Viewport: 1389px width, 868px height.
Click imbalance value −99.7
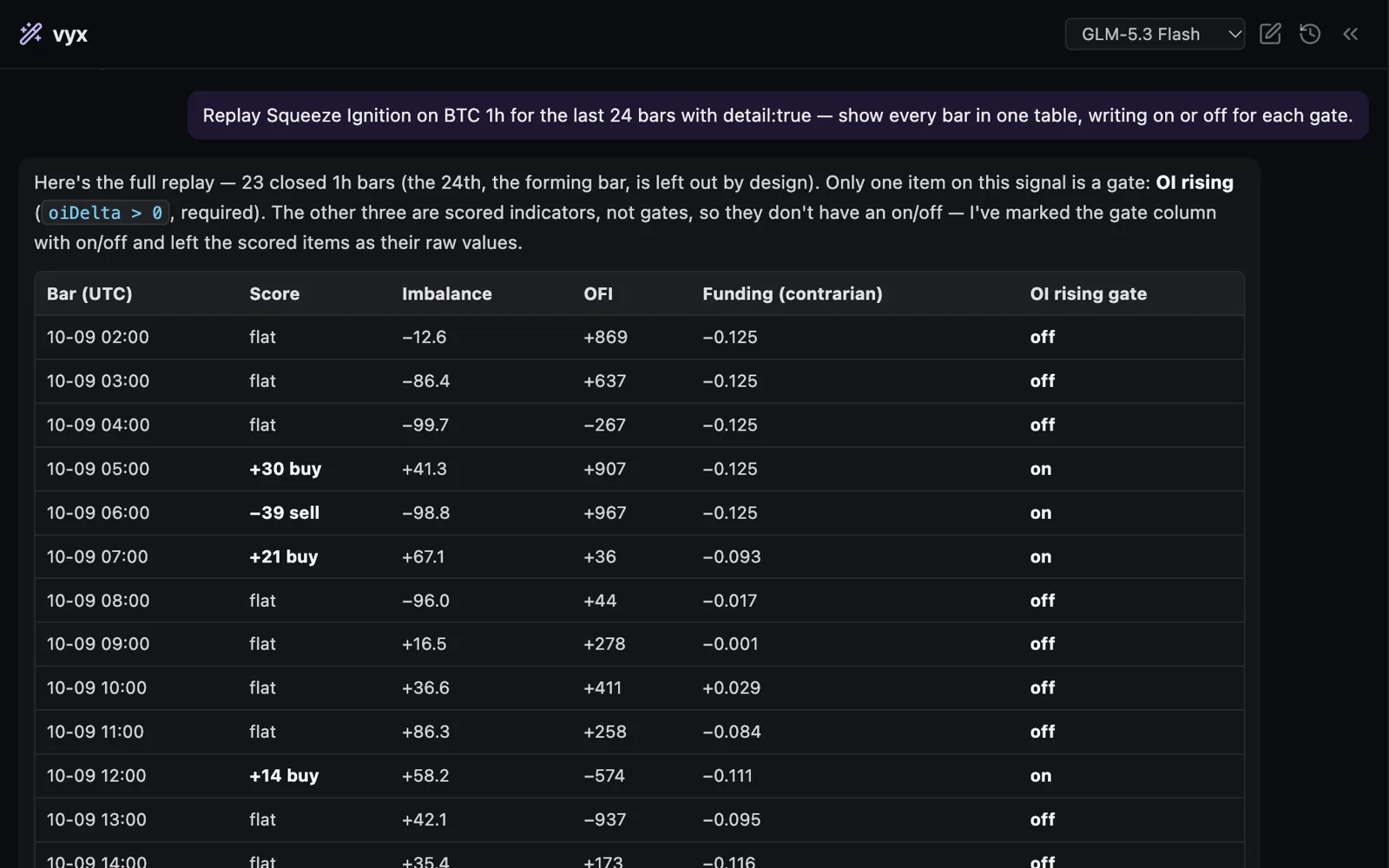coord(425,424)
